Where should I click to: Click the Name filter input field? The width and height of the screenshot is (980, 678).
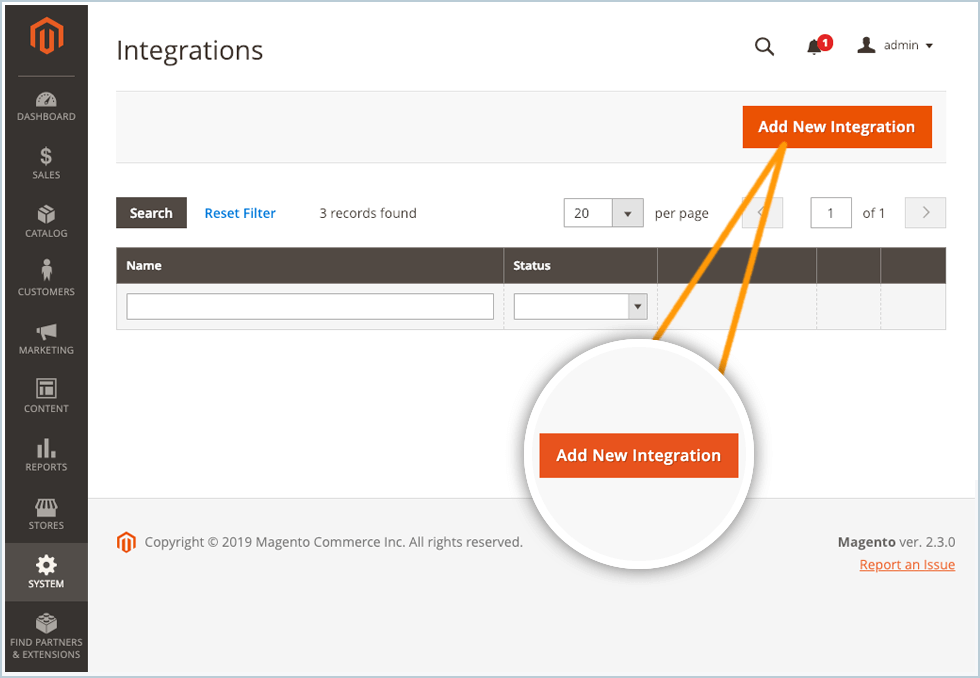coord(310,307)
